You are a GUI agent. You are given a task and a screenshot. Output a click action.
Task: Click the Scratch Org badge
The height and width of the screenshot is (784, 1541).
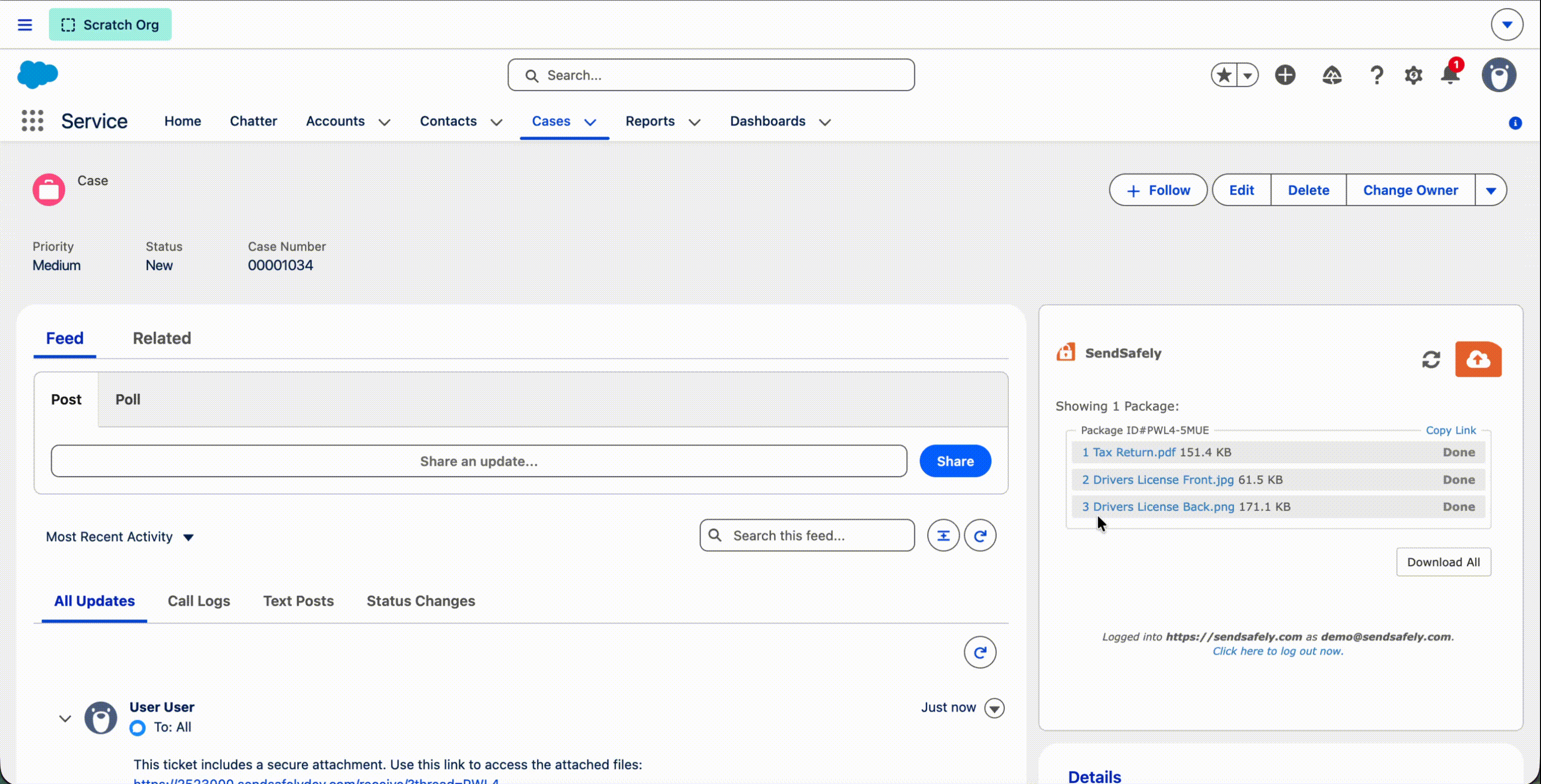(110, 24)
